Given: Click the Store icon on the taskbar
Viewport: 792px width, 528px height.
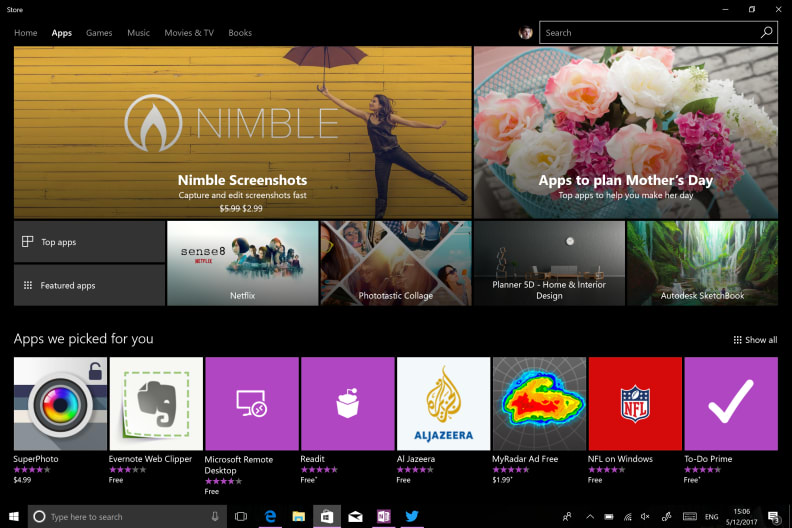Looking at the screenshot, I should pos(327,516).
